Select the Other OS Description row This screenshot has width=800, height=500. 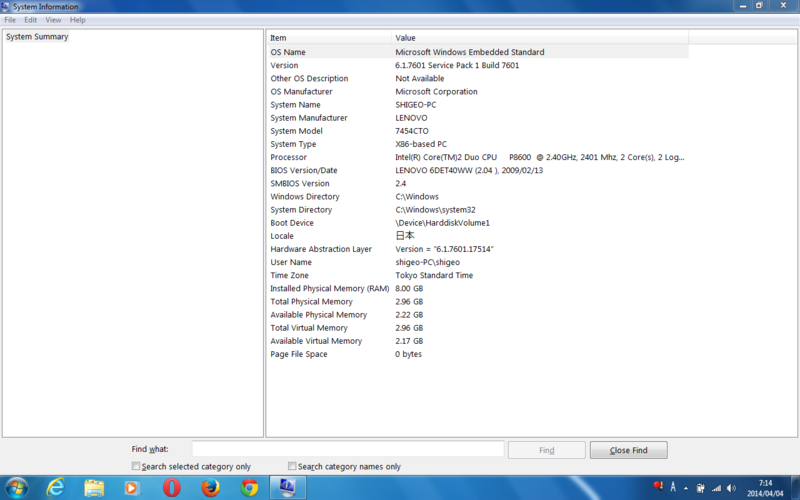tap(478, 79)
